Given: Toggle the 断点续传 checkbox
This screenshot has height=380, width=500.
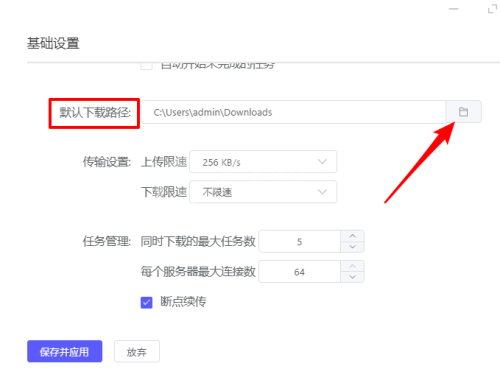Looking at the screenshot, I should pyautogui.click(x=146, y=303).
